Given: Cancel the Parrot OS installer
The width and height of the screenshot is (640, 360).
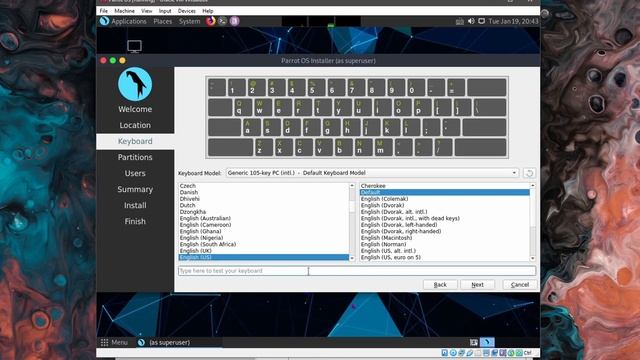Looking at the screenshot, I should coord(520,284).
